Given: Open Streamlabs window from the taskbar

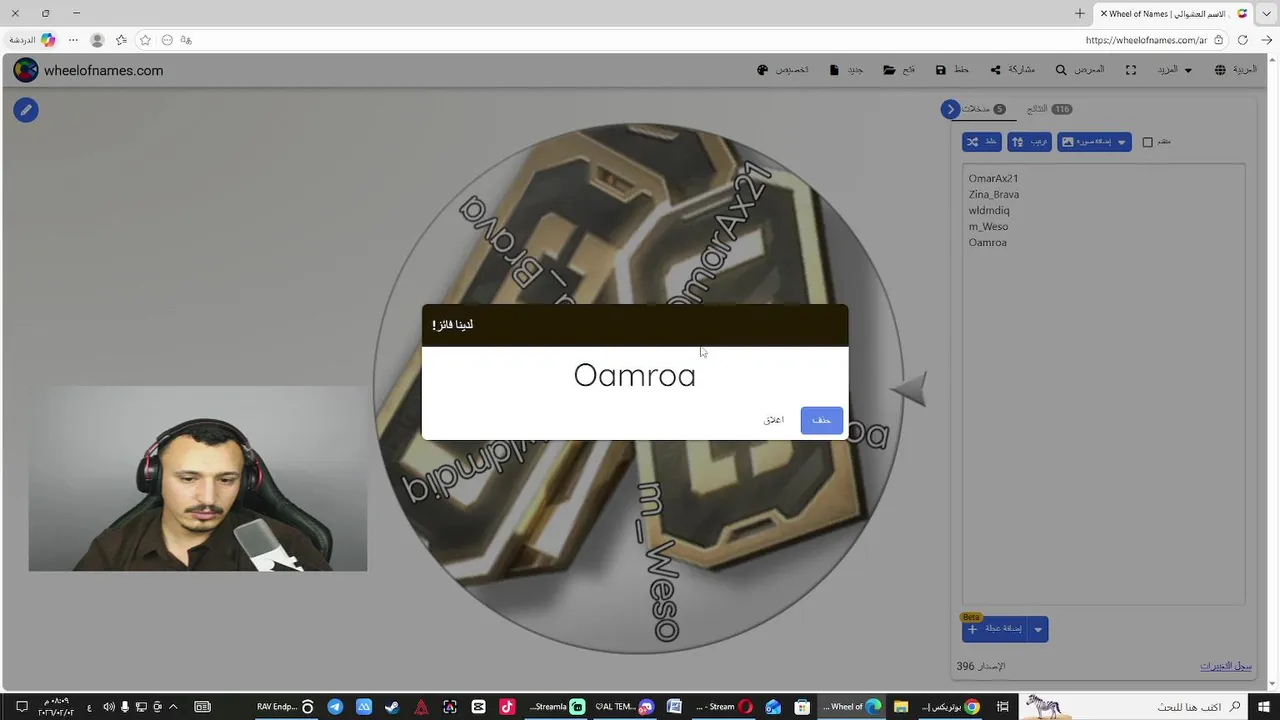Looking at the screenshot, I should click(557, 707).
